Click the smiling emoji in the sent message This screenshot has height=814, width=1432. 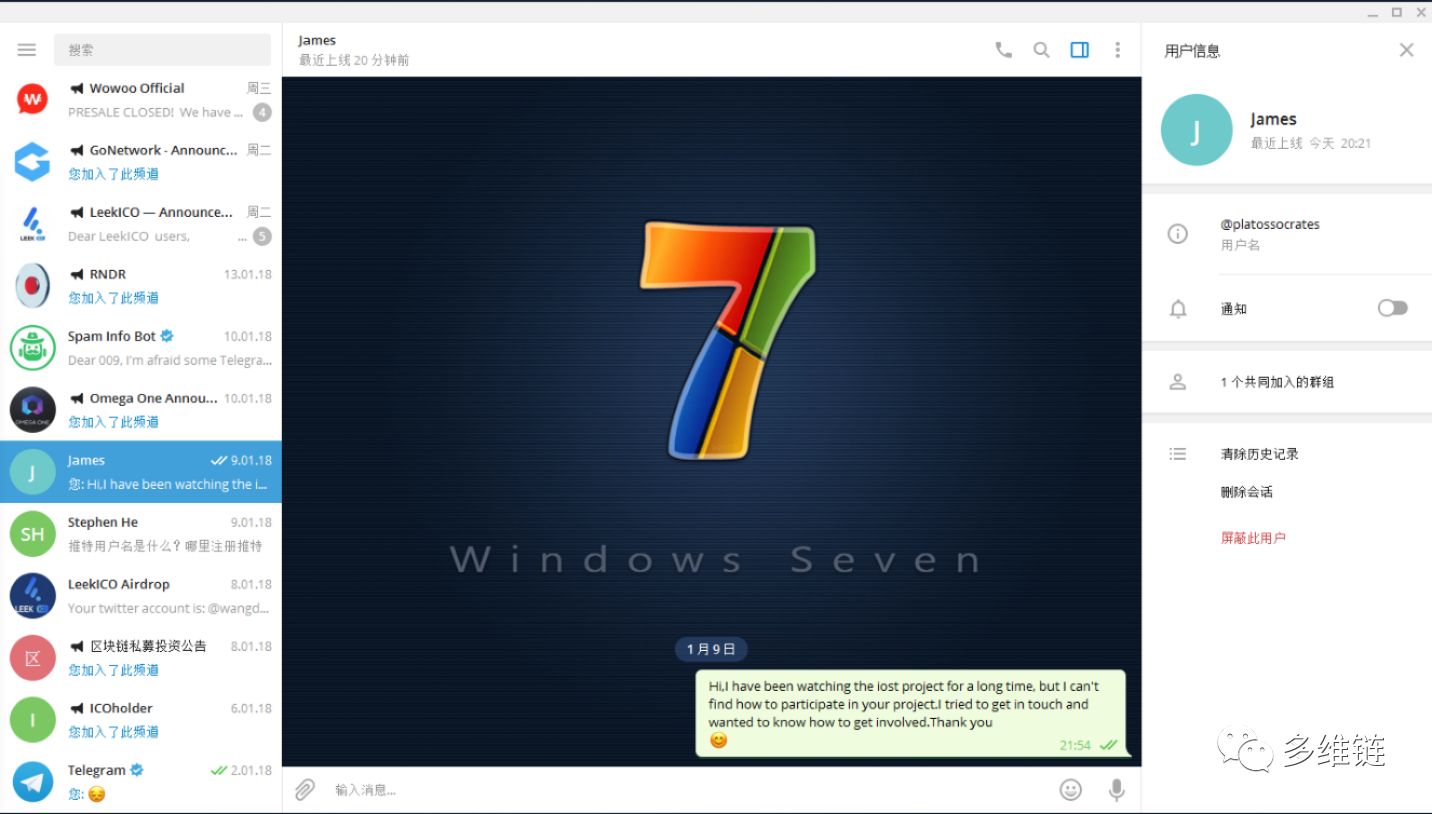pyautogui.click(x=718, y=740)
